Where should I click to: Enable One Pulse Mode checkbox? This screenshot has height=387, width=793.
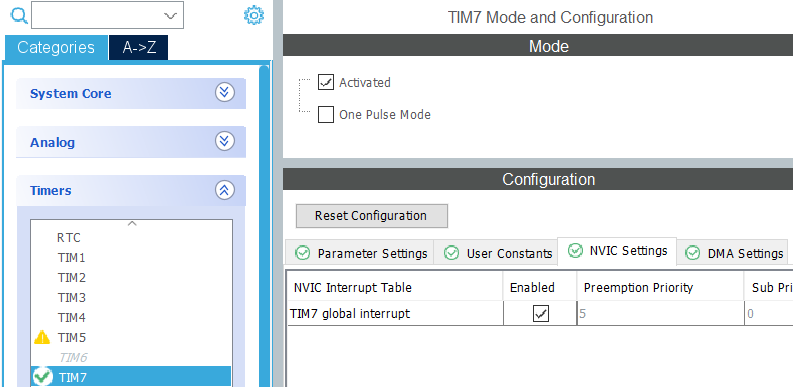click(x=326, y=114)
